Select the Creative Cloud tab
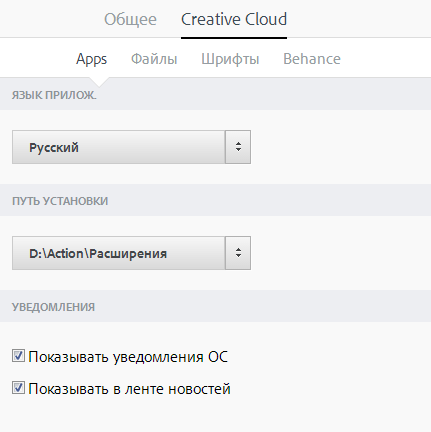 tap(234, 19)
